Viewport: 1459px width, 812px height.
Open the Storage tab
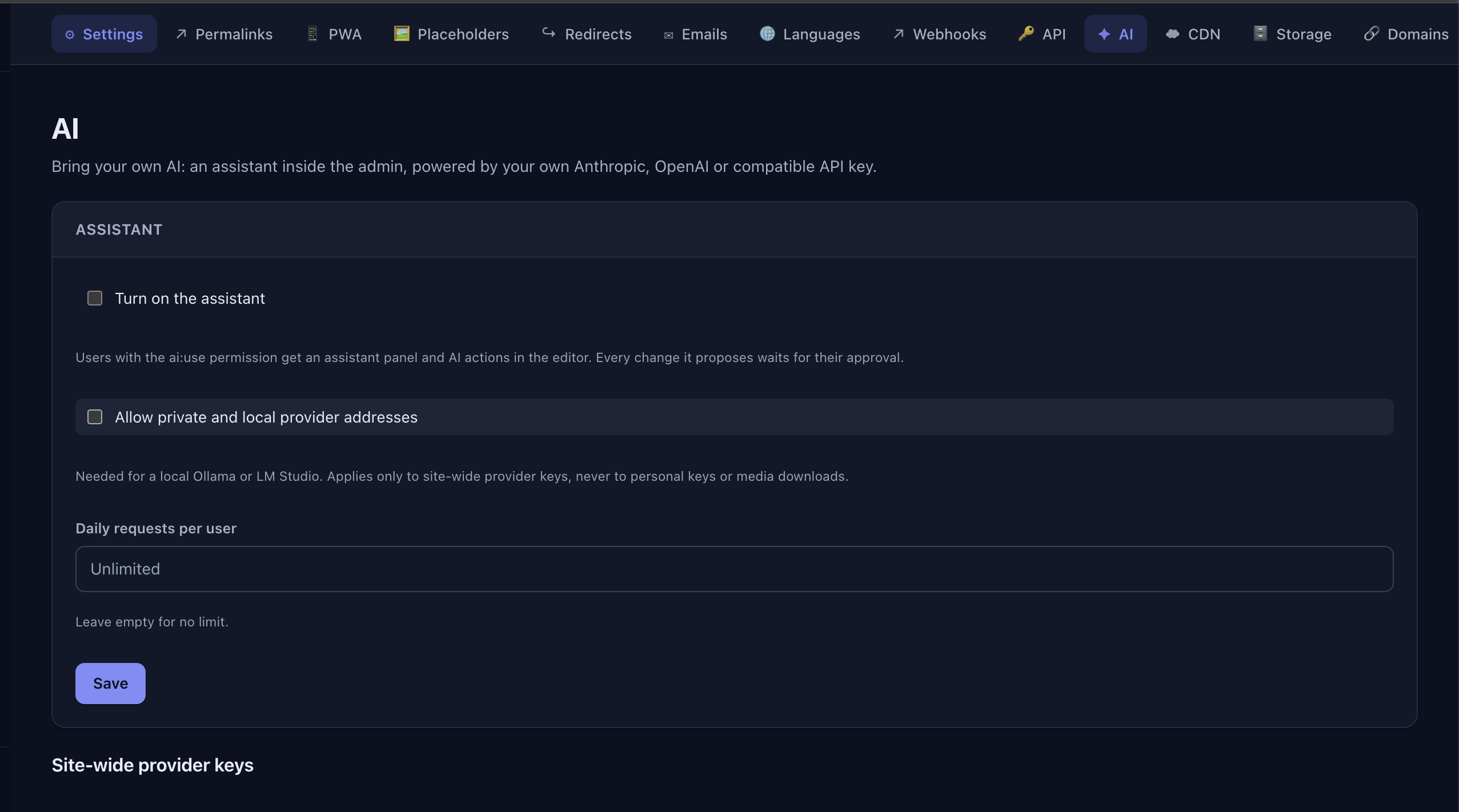click(x=1292, y=34)
